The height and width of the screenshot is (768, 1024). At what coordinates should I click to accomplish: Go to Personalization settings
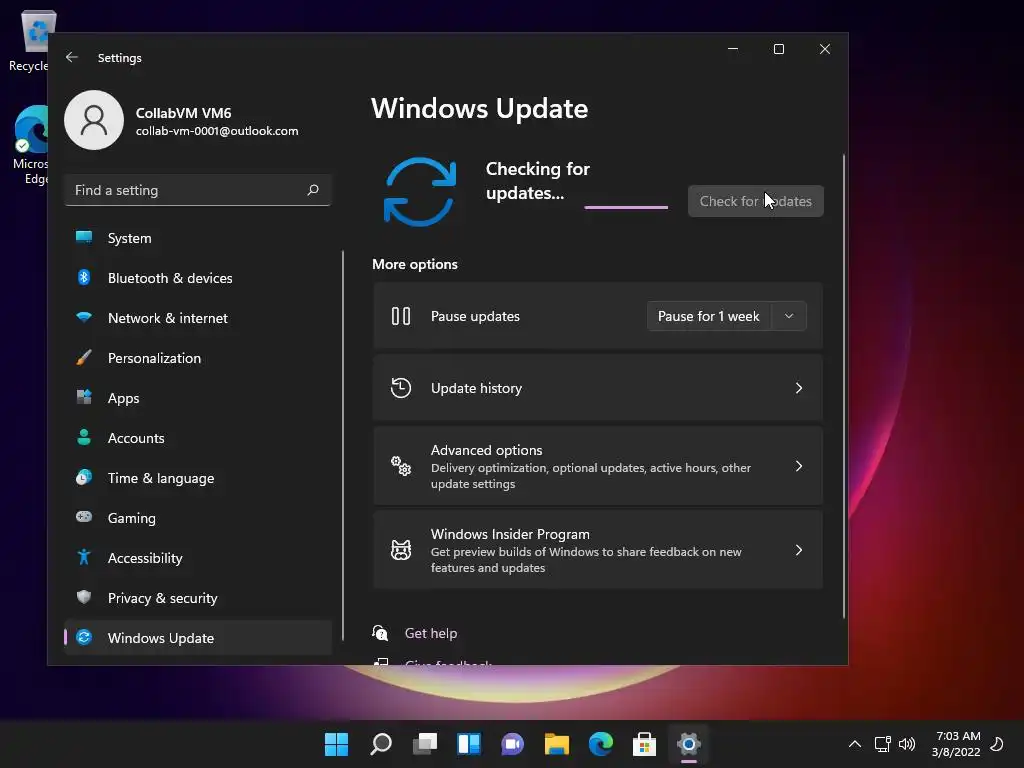point(198,358)
